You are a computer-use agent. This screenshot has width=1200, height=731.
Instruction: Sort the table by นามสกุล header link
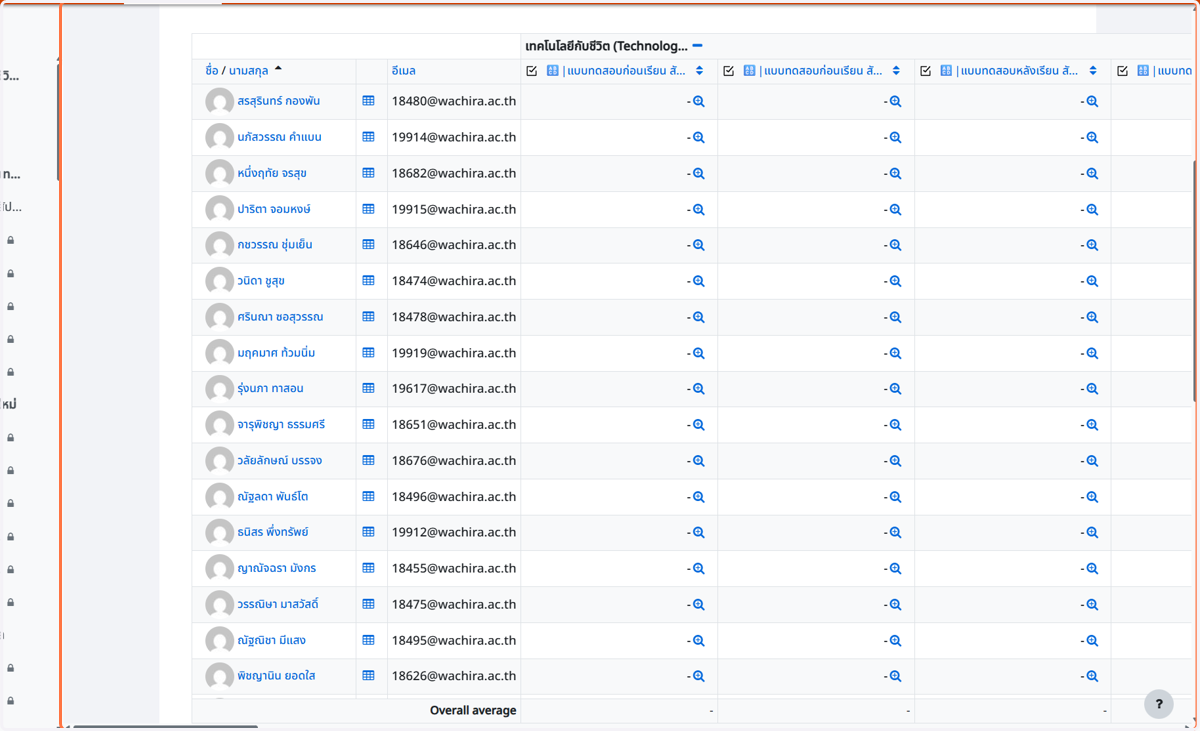(x=248, y=71)
